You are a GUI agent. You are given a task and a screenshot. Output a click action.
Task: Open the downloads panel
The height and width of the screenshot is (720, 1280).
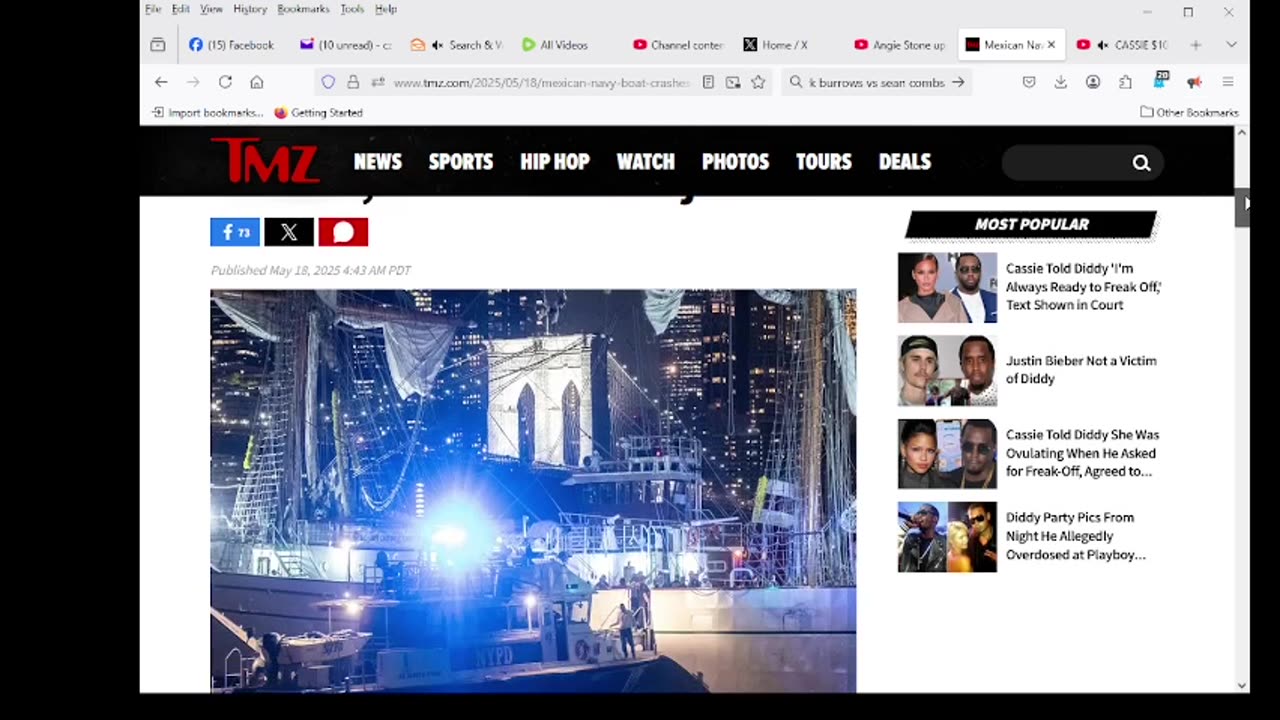1061,82
